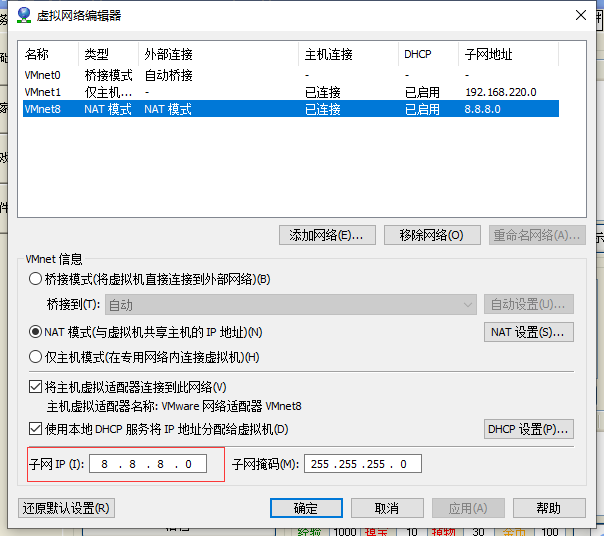Close the 虚拟网络编辑器 dialog
Screen dimensions: 604x536
click(x=581, y=15)
